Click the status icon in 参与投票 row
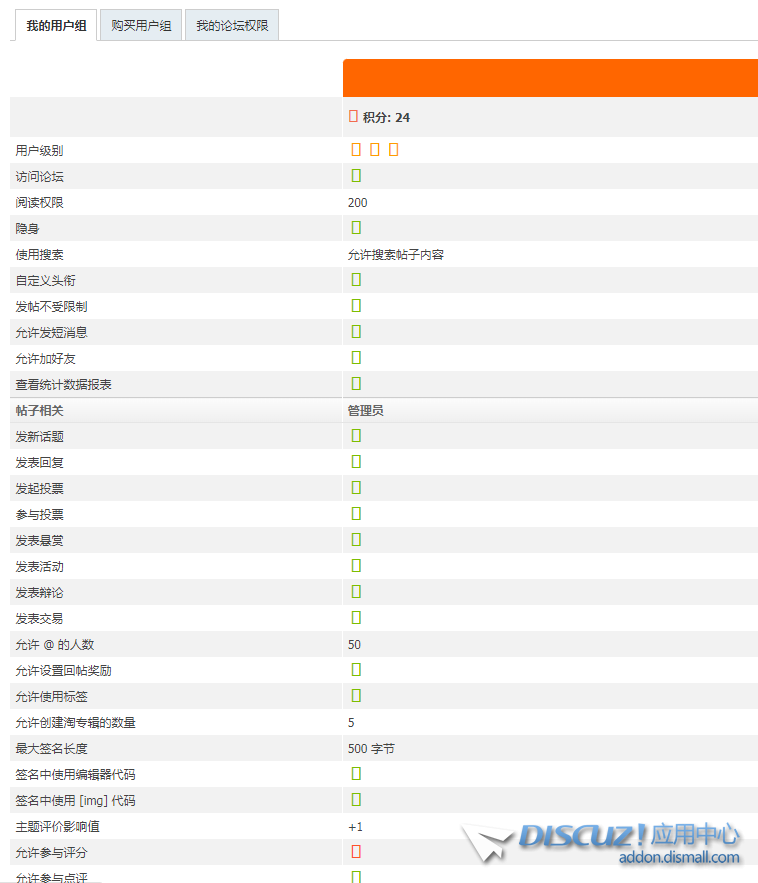The width and height of the screenshot is (758, 883). 356,514
